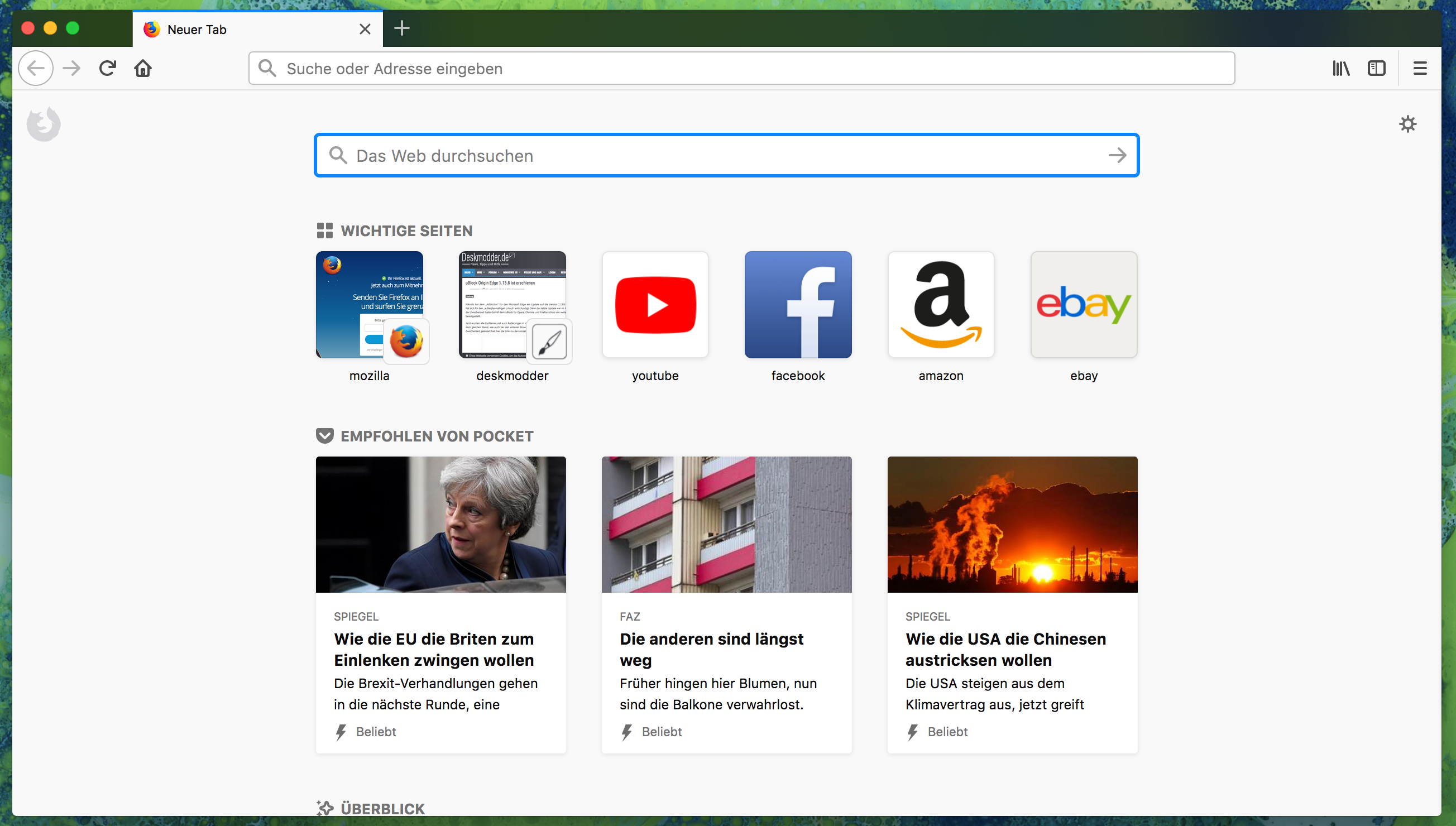Click the Überblick section header
The width and height of the screenshot is (1456, 826).
(x=382, y=808)
